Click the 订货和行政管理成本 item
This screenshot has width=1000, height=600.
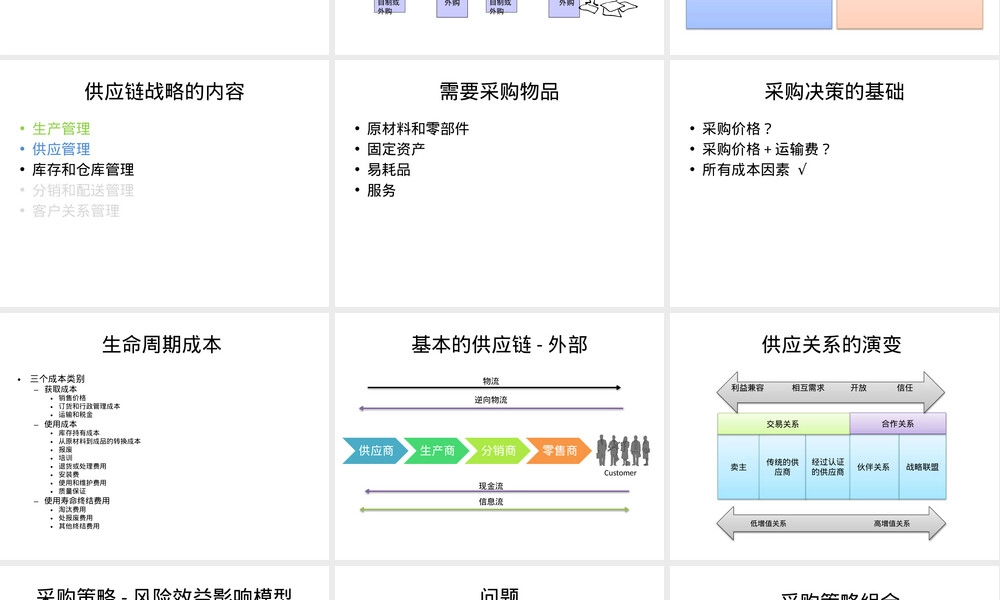(x=89, y=406)
